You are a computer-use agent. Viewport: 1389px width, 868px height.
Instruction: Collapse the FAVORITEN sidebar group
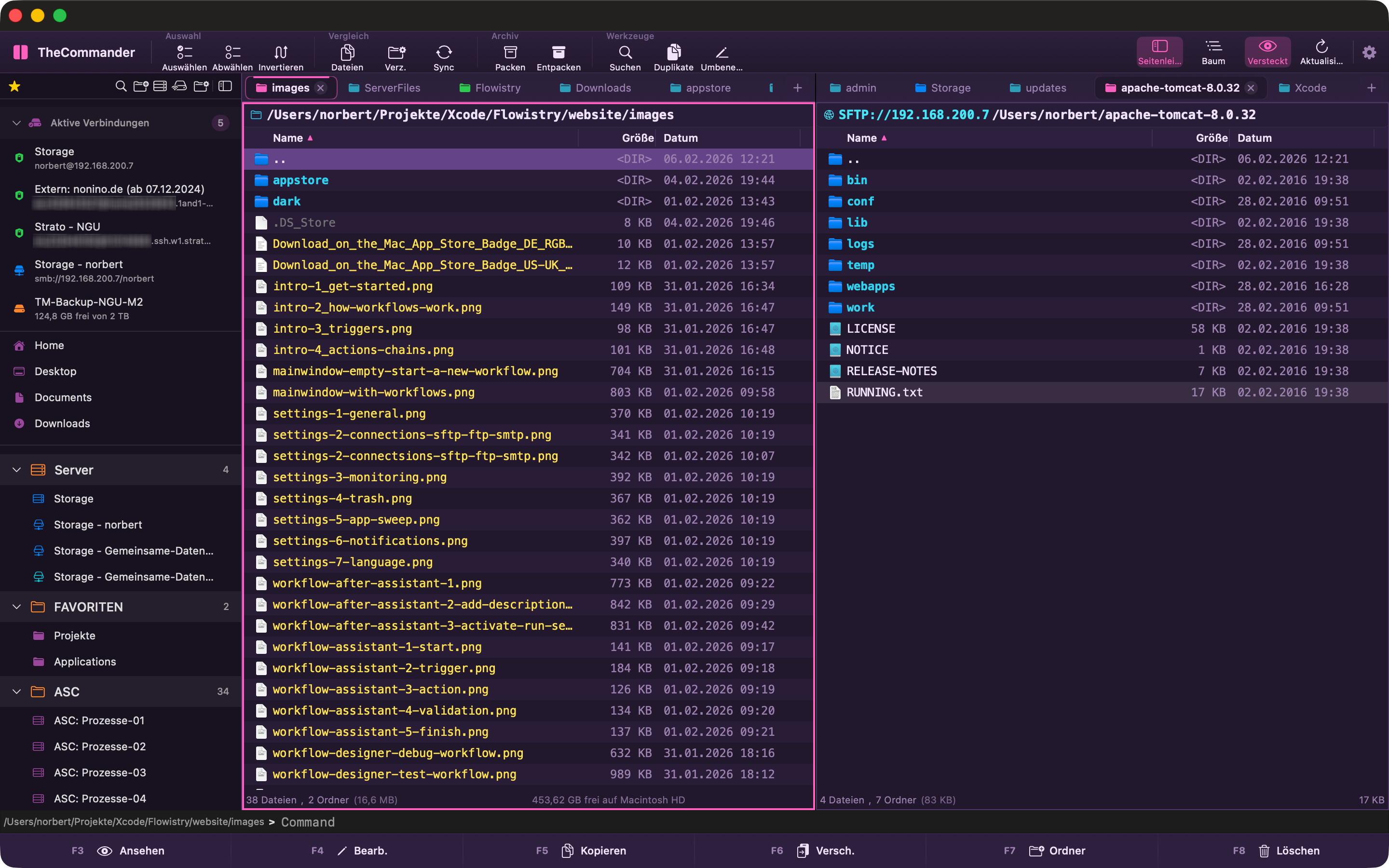pyautogui.click(x=17, y=607)
